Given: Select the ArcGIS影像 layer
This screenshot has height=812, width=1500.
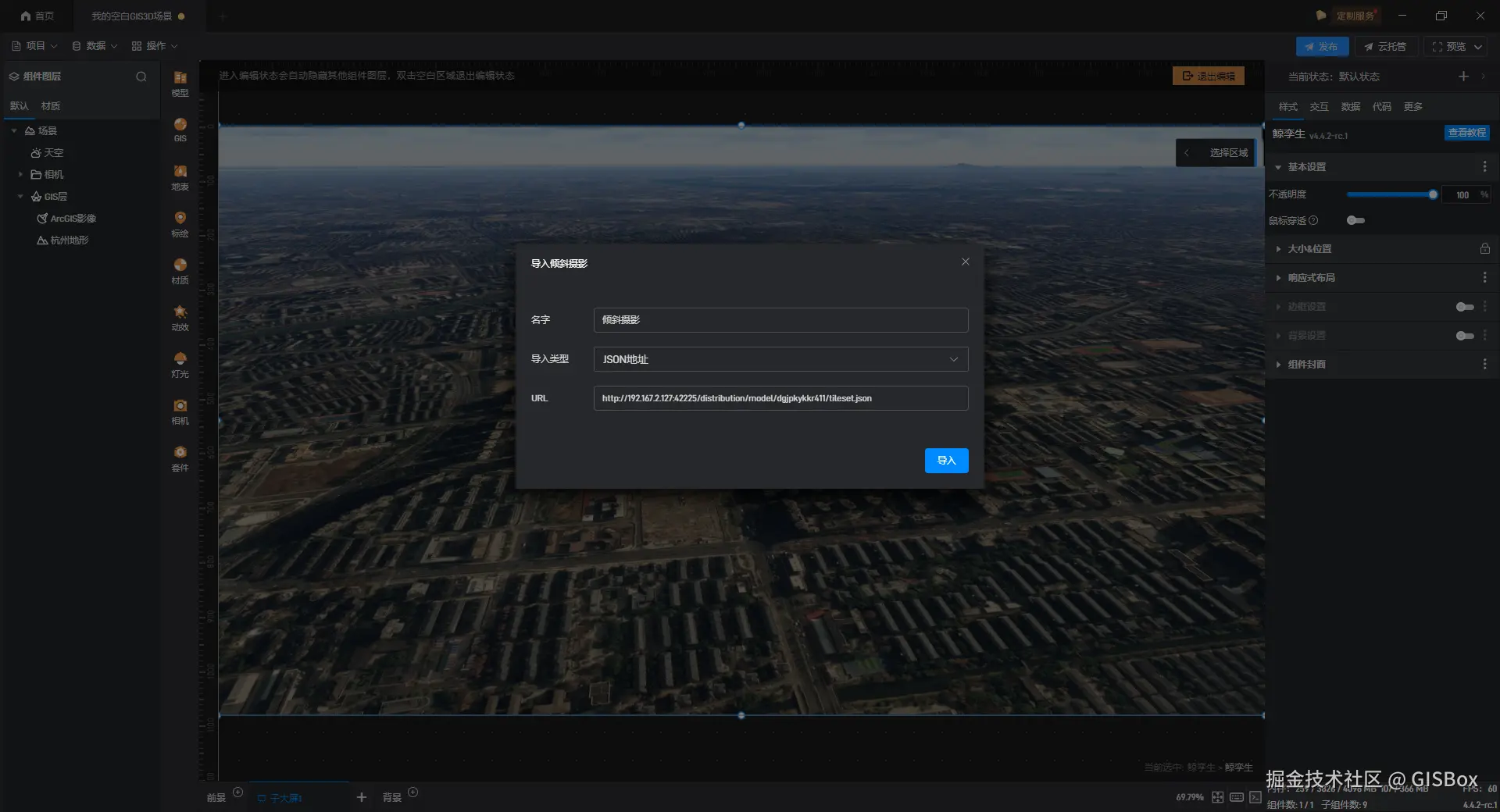Looking at the screenshot, I should click(66, 219).
